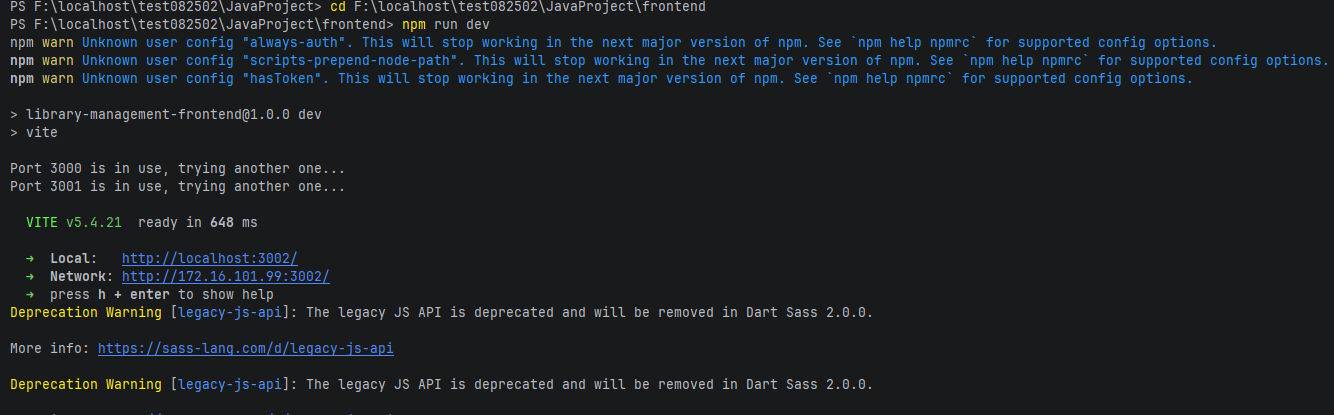Image resolution: width=1334 pixels, height=415 pixels.
Task: Click the library-management-frontend@1.0.0 dev line
Action: (x=166, y=114)
